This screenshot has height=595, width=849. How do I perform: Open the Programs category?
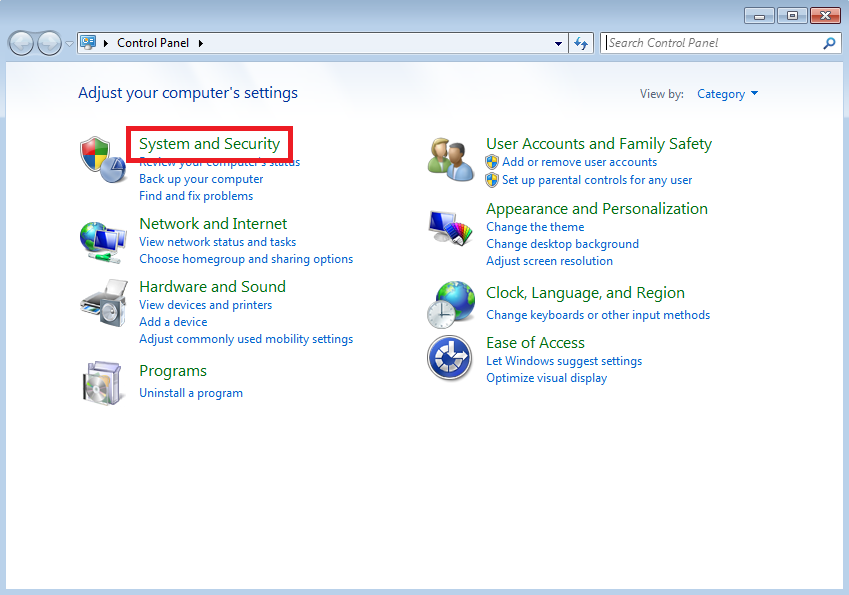[x=173, y=371]
